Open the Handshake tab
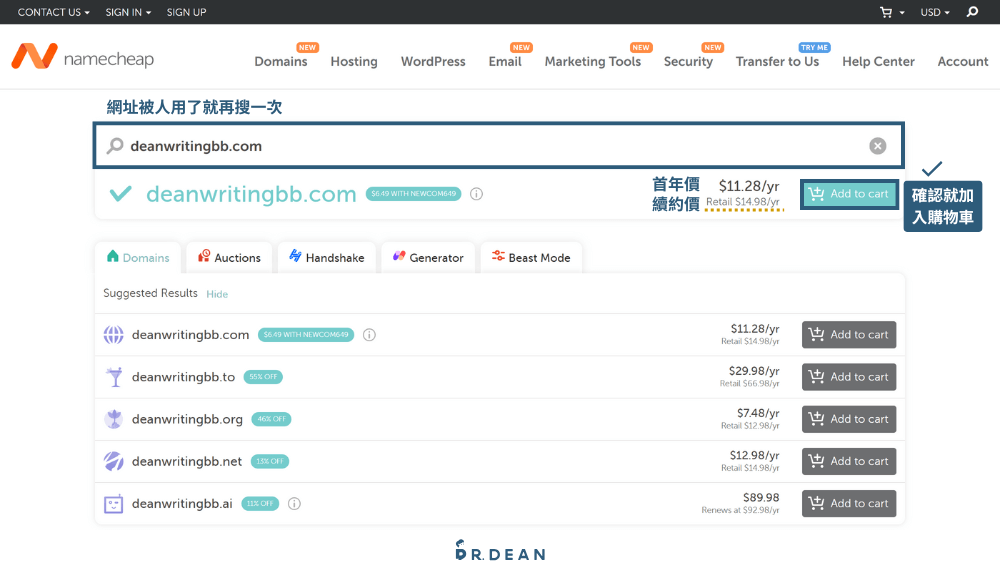The image size is (1000, 570). coord(327,258)
